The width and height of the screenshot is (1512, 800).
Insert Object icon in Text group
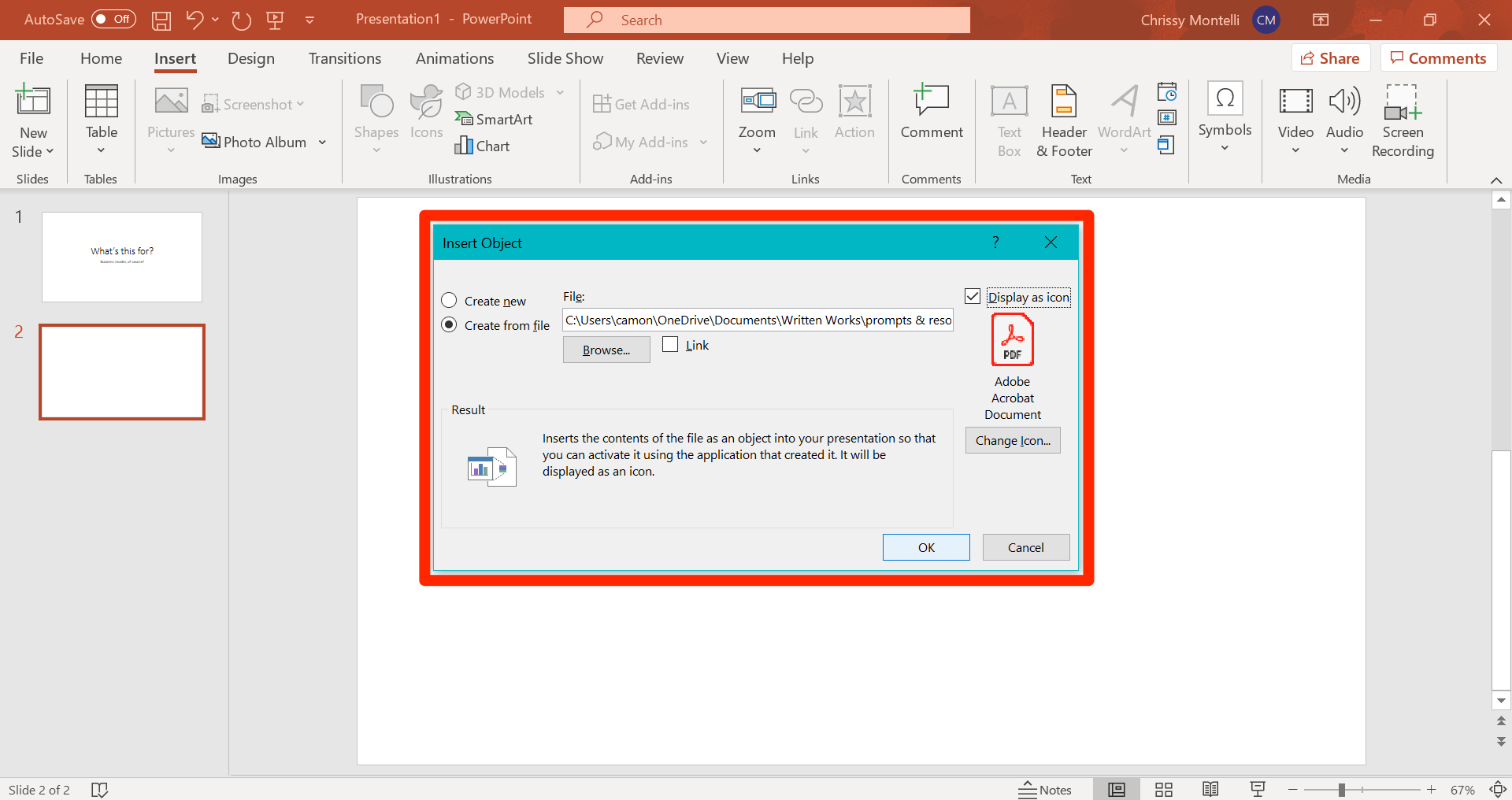[x=1166, y=145]
